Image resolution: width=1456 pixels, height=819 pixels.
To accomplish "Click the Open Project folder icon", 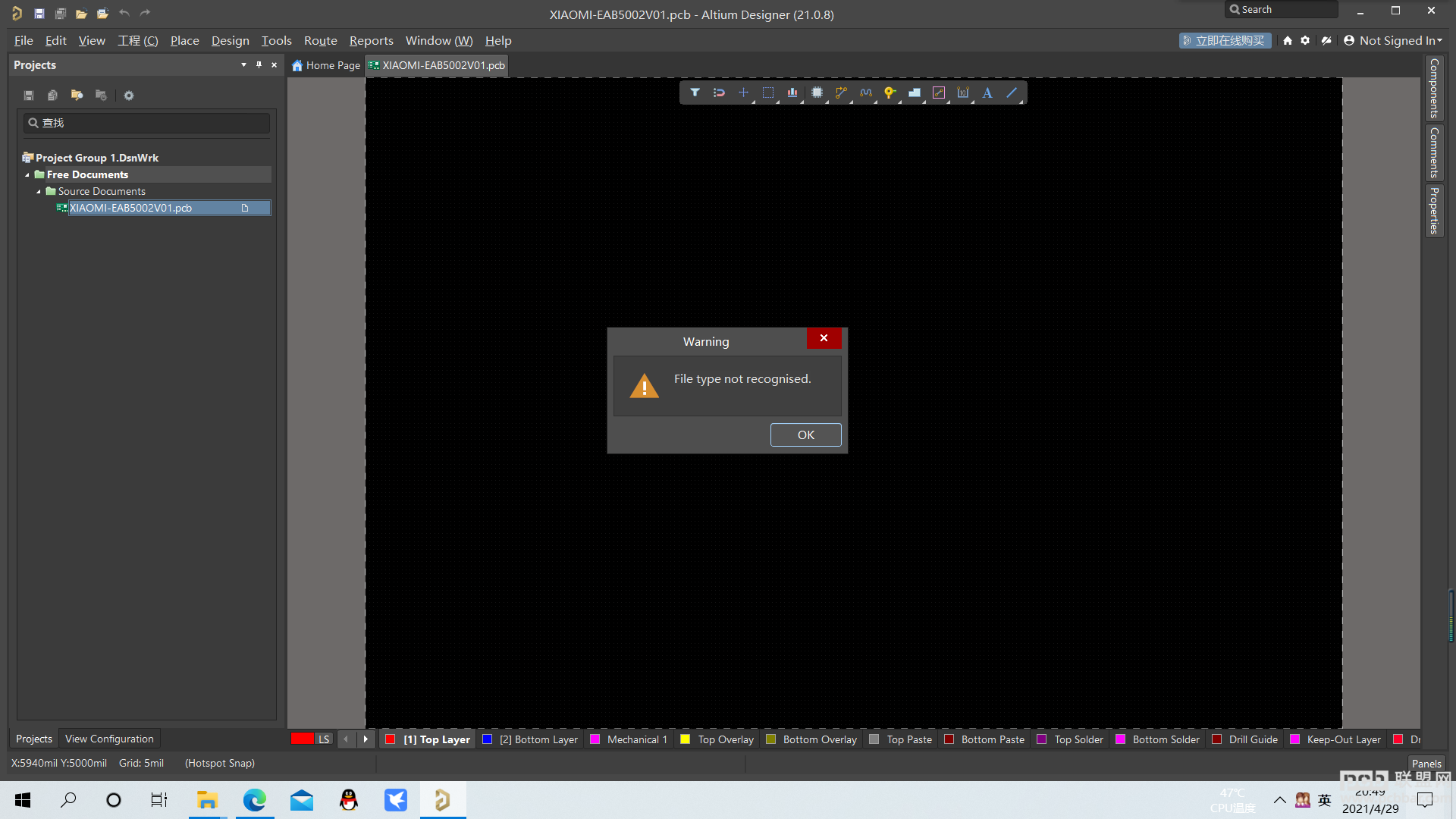I will 102,14.
